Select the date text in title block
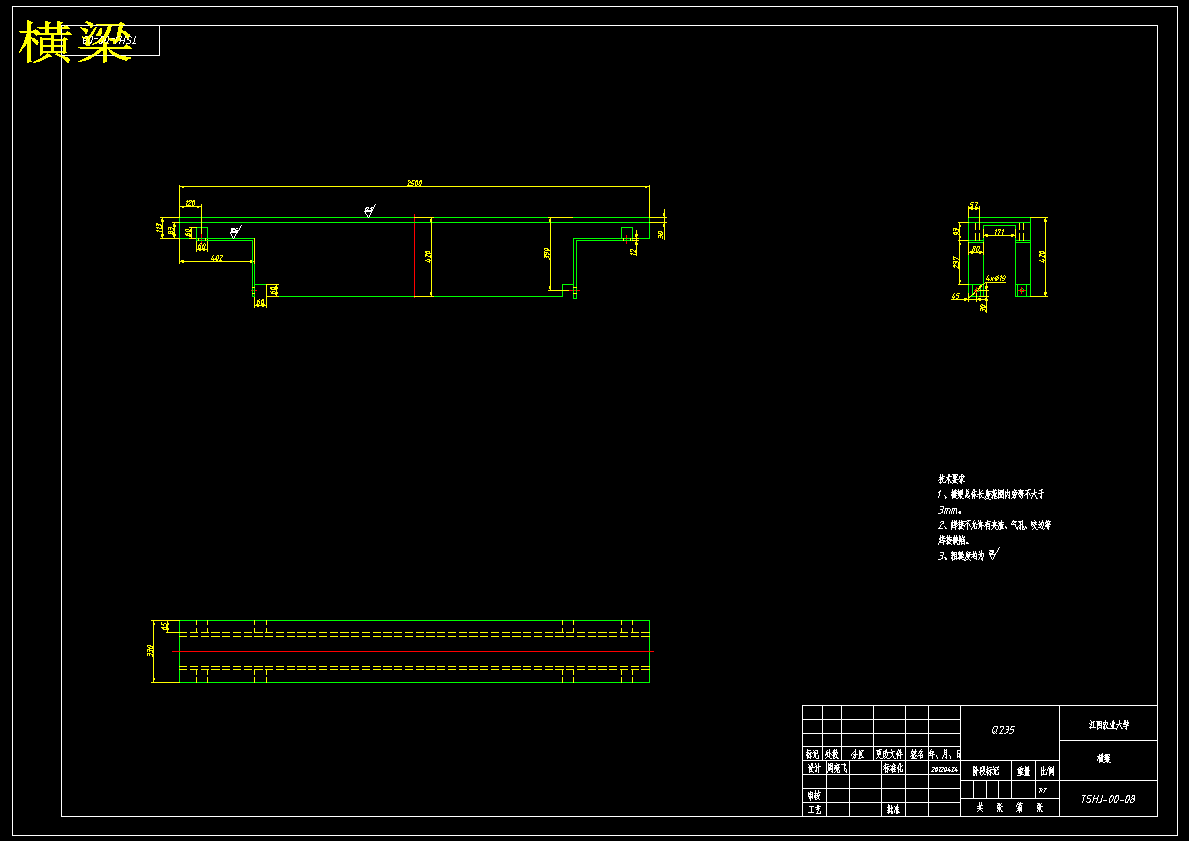 click(944, 769)
